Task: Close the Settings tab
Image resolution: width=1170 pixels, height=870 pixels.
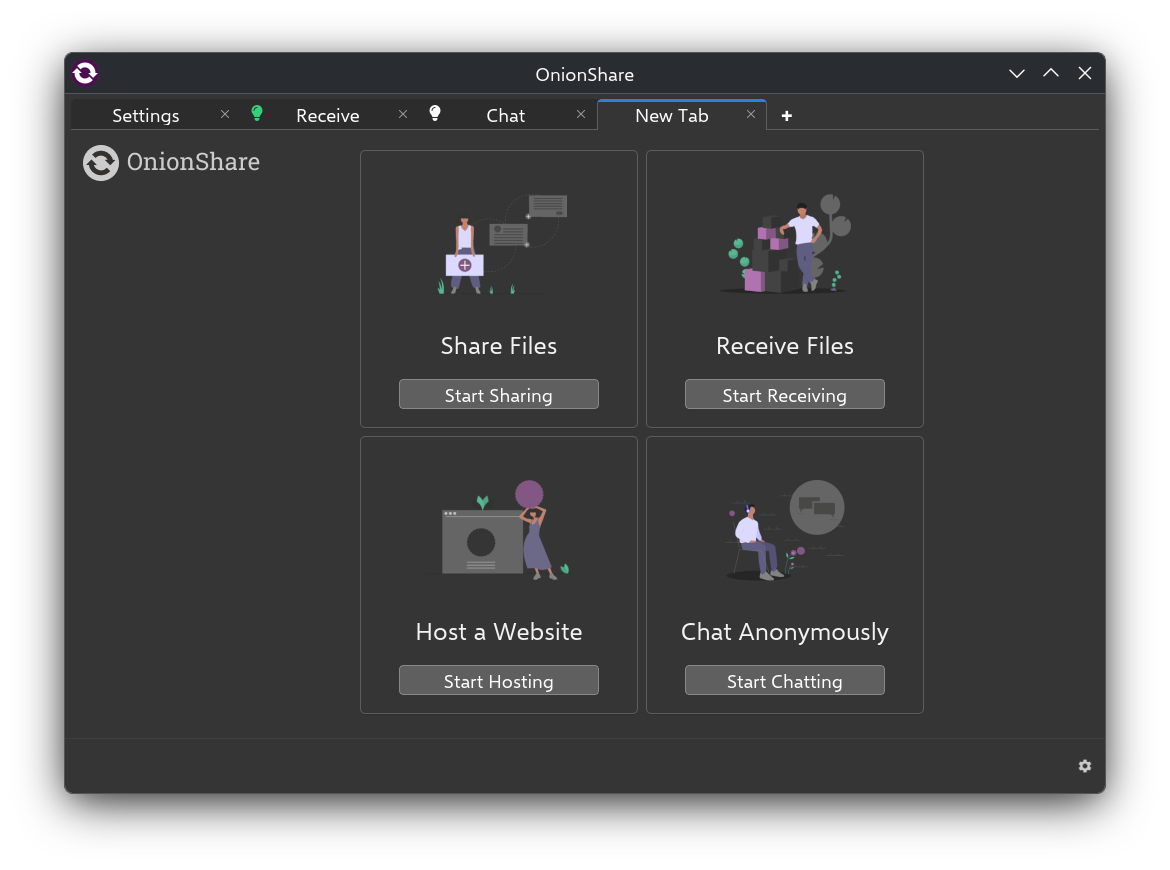Action: pos(225,114)
